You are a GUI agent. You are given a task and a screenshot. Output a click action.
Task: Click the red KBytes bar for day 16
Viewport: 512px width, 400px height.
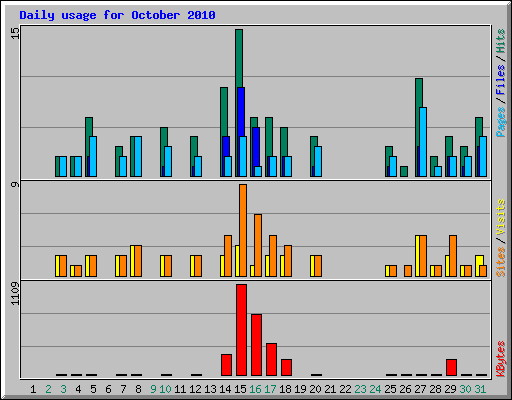click(x=256, y=345)
